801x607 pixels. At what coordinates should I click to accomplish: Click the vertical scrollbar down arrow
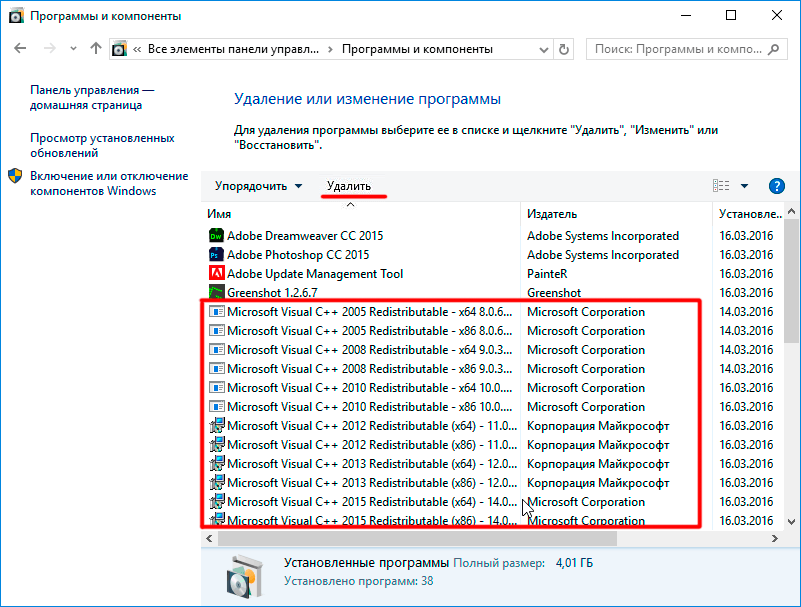coord(791,522)
